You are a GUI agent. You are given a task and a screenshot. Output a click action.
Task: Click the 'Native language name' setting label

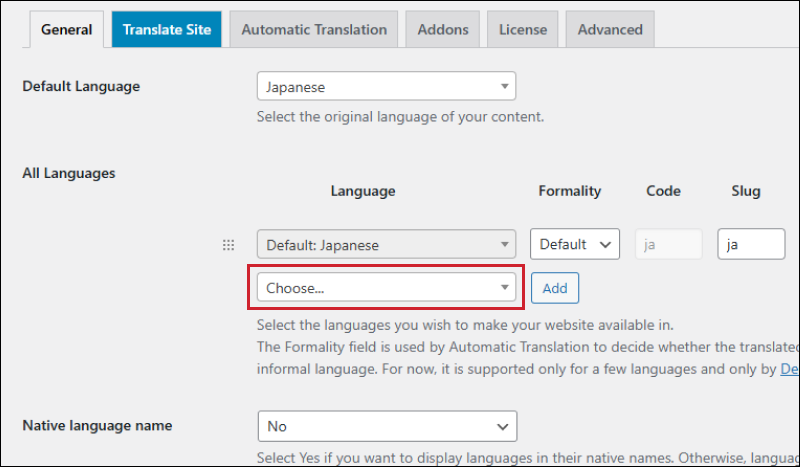(97, 425)
